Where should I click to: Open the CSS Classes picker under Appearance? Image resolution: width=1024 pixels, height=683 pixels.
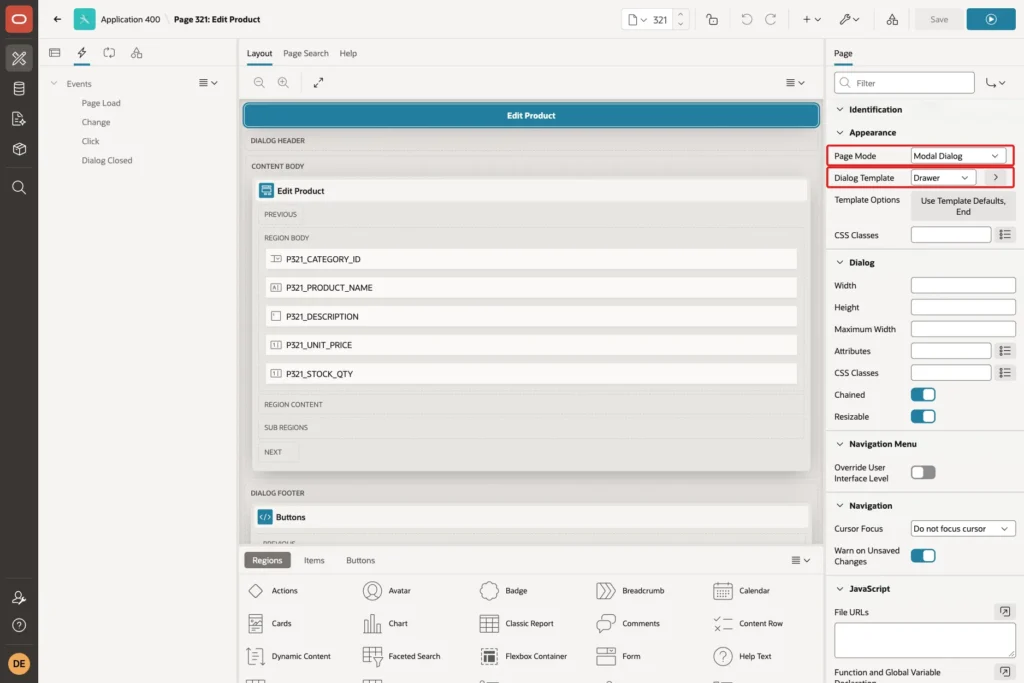(x=1004, y=234)
